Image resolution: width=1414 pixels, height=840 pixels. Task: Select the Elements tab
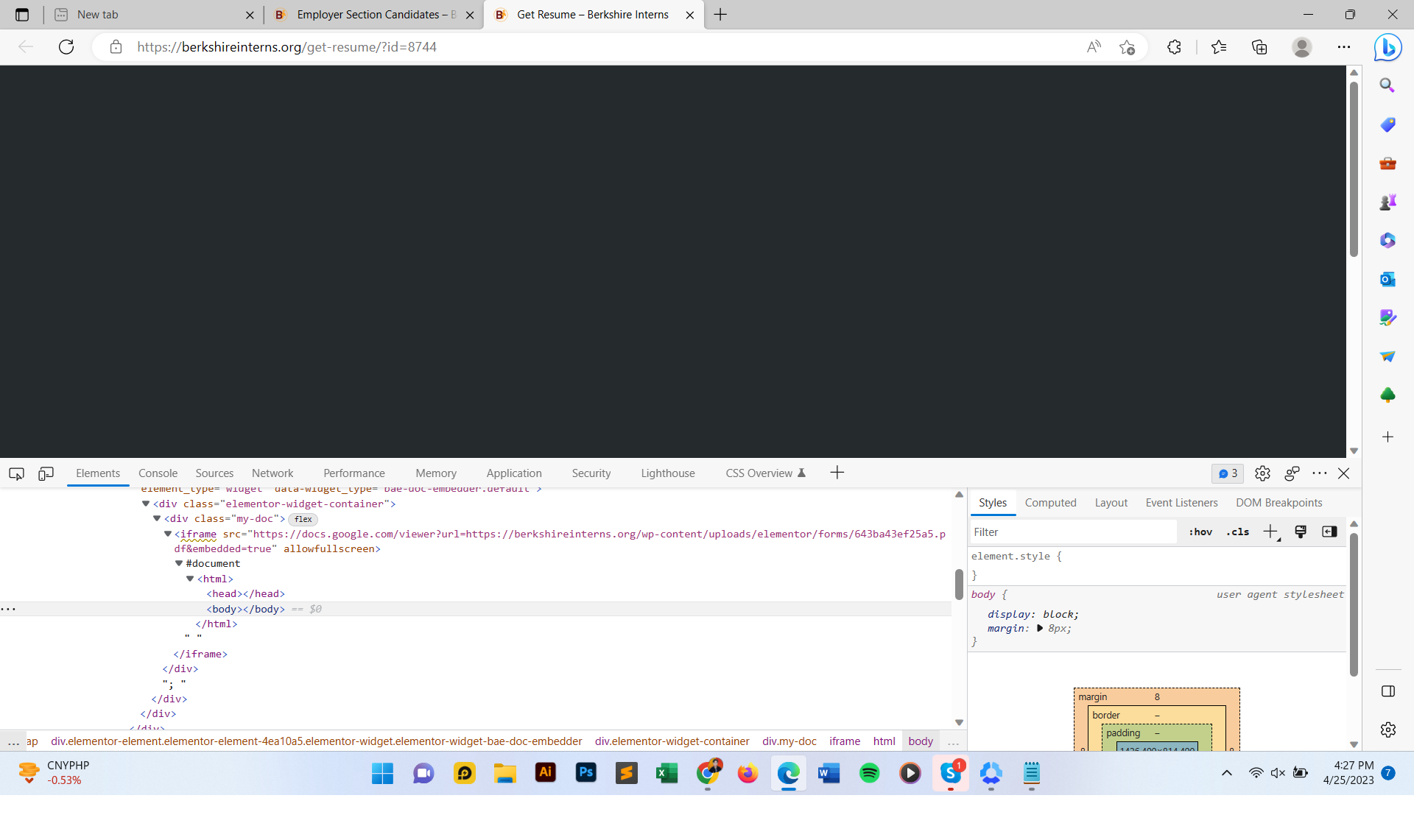(98, 473)
